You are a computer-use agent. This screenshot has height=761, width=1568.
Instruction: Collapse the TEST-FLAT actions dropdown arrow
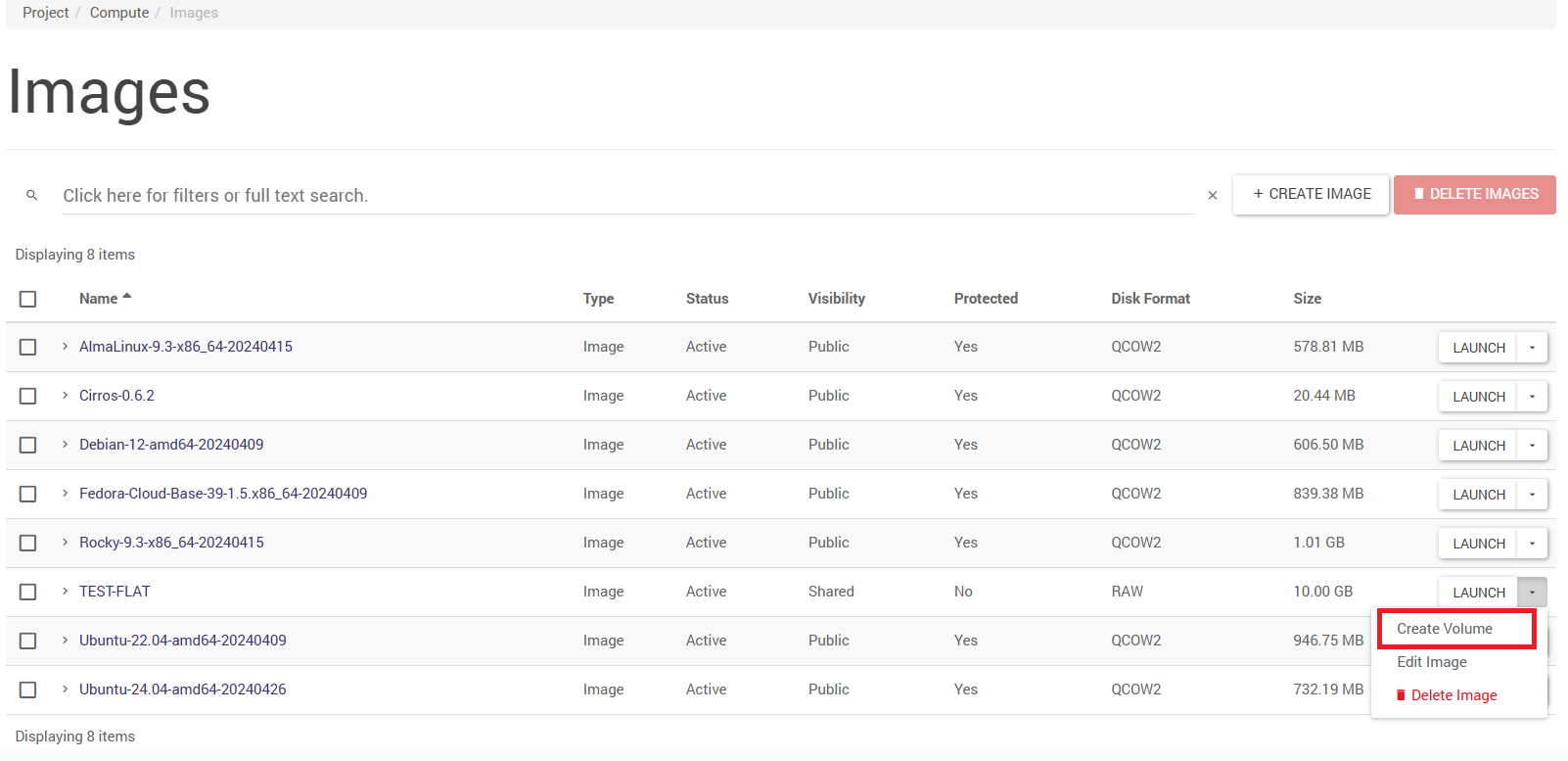[1532, 593]
